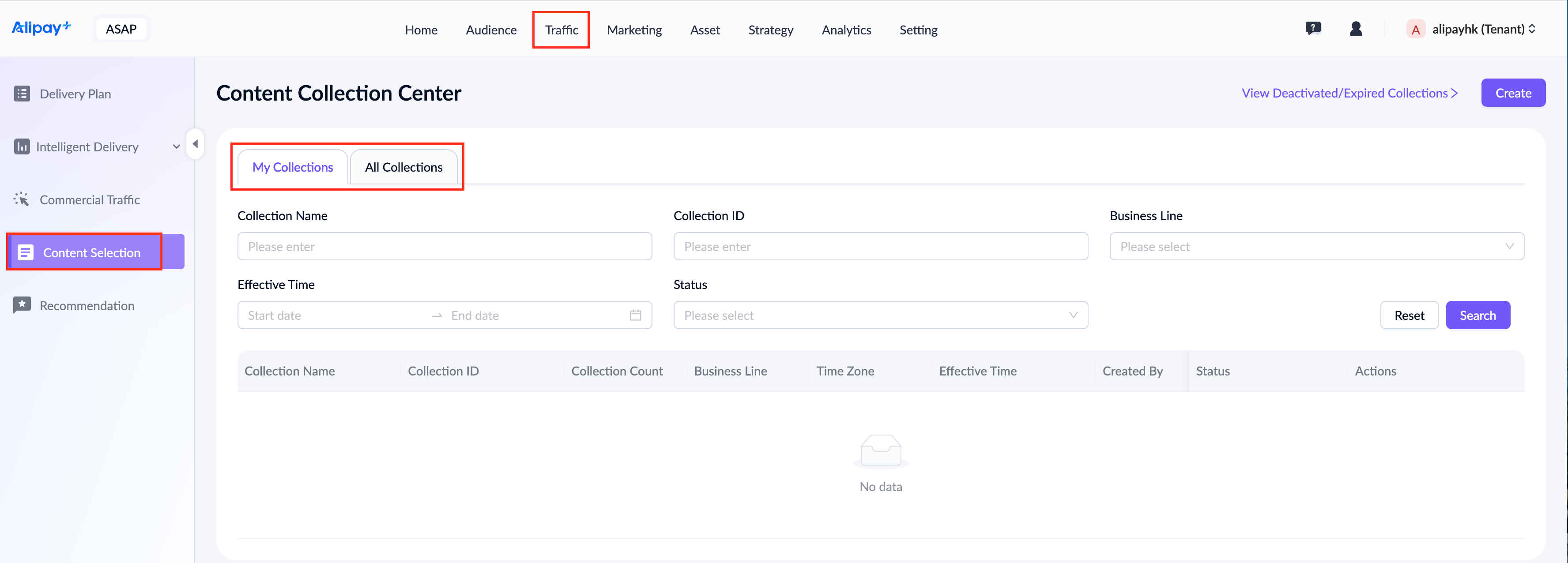Click the Search button
The image size is (1568, 563).
pyautogui.click(x=1477, y=315)
